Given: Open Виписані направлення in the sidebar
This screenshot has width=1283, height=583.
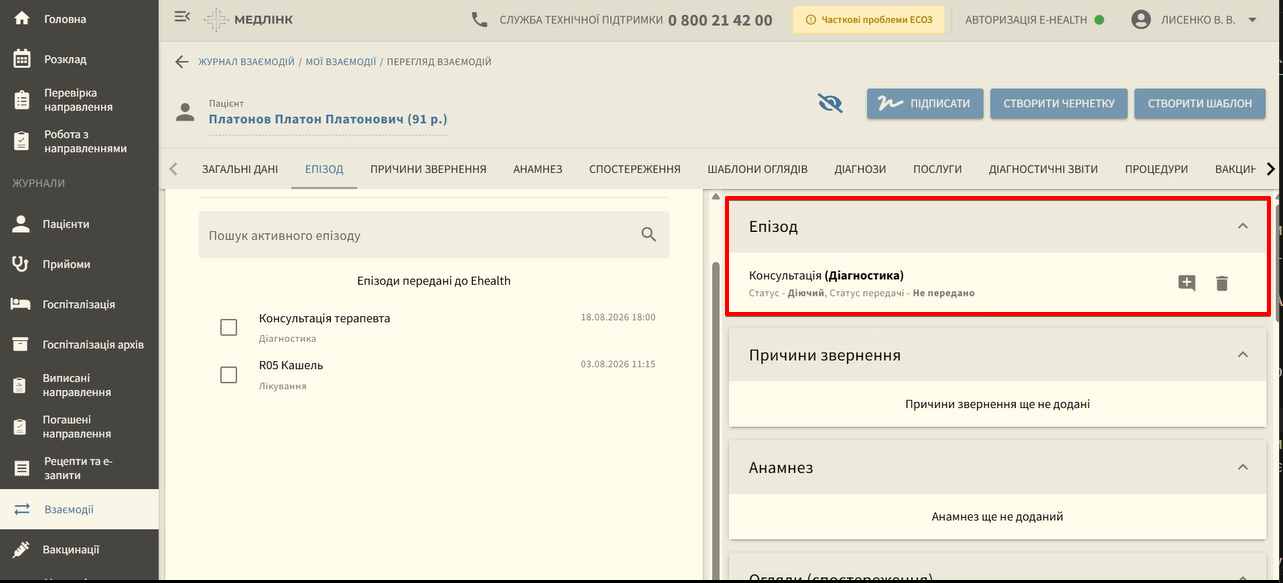Looking at the screenshot, I should 79,385.
